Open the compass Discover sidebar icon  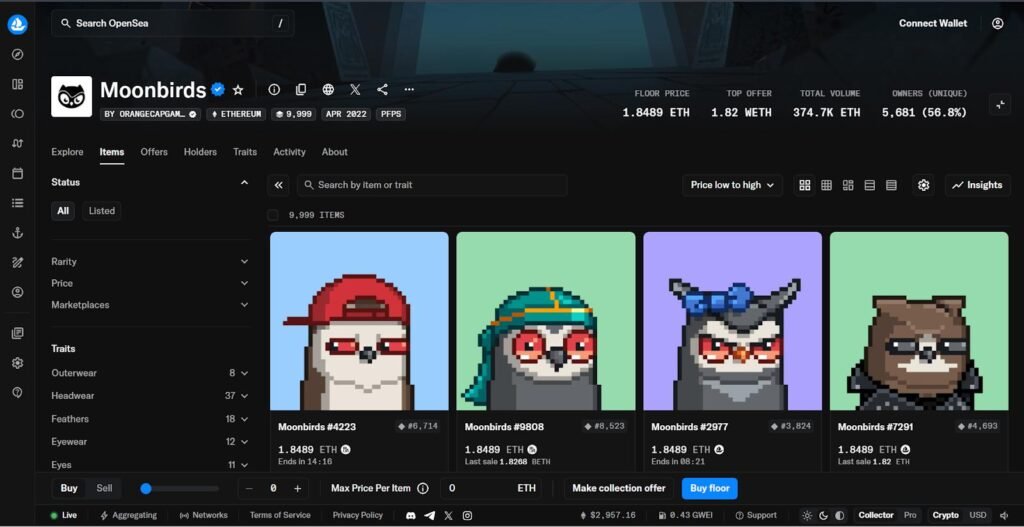(x=18, y=54)
